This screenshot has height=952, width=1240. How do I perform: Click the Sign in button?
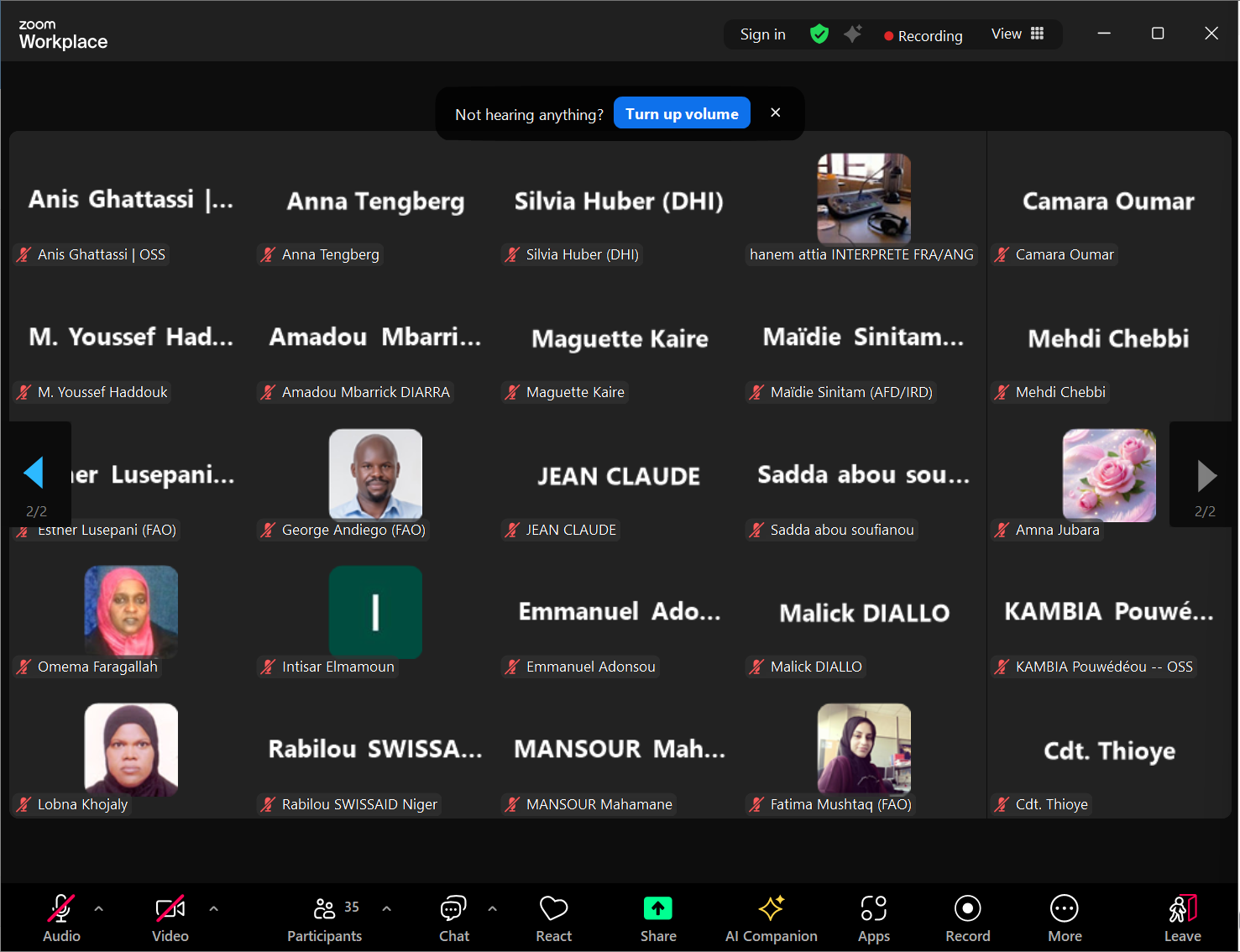pos(762,34)
